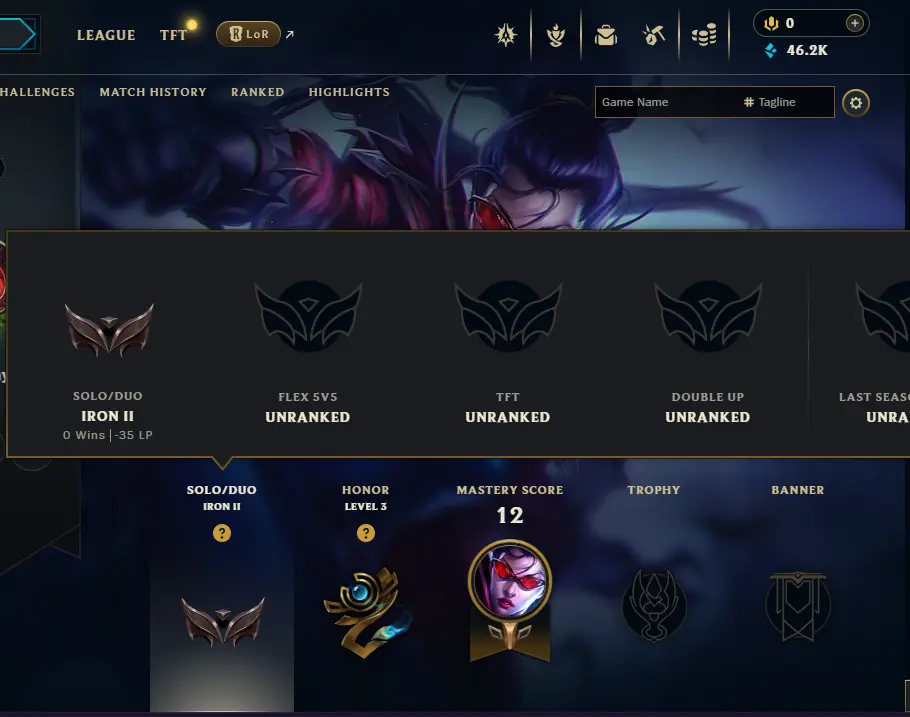910x717 pixels.
Task: Click the Solo/Duo question mark icon
Action: 222,532
